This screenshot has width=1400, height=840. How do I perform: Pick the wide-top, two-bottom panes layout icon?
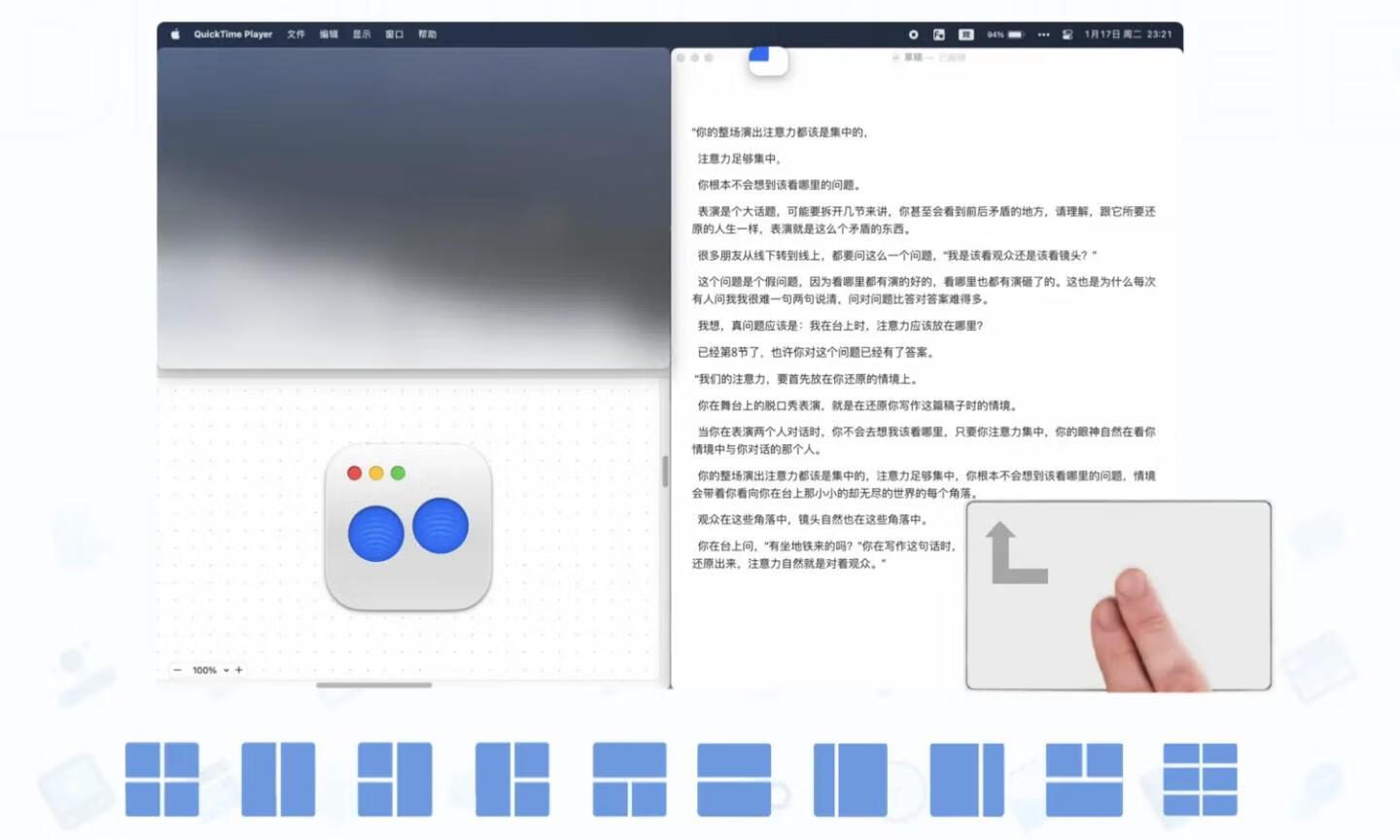[629, 779]
